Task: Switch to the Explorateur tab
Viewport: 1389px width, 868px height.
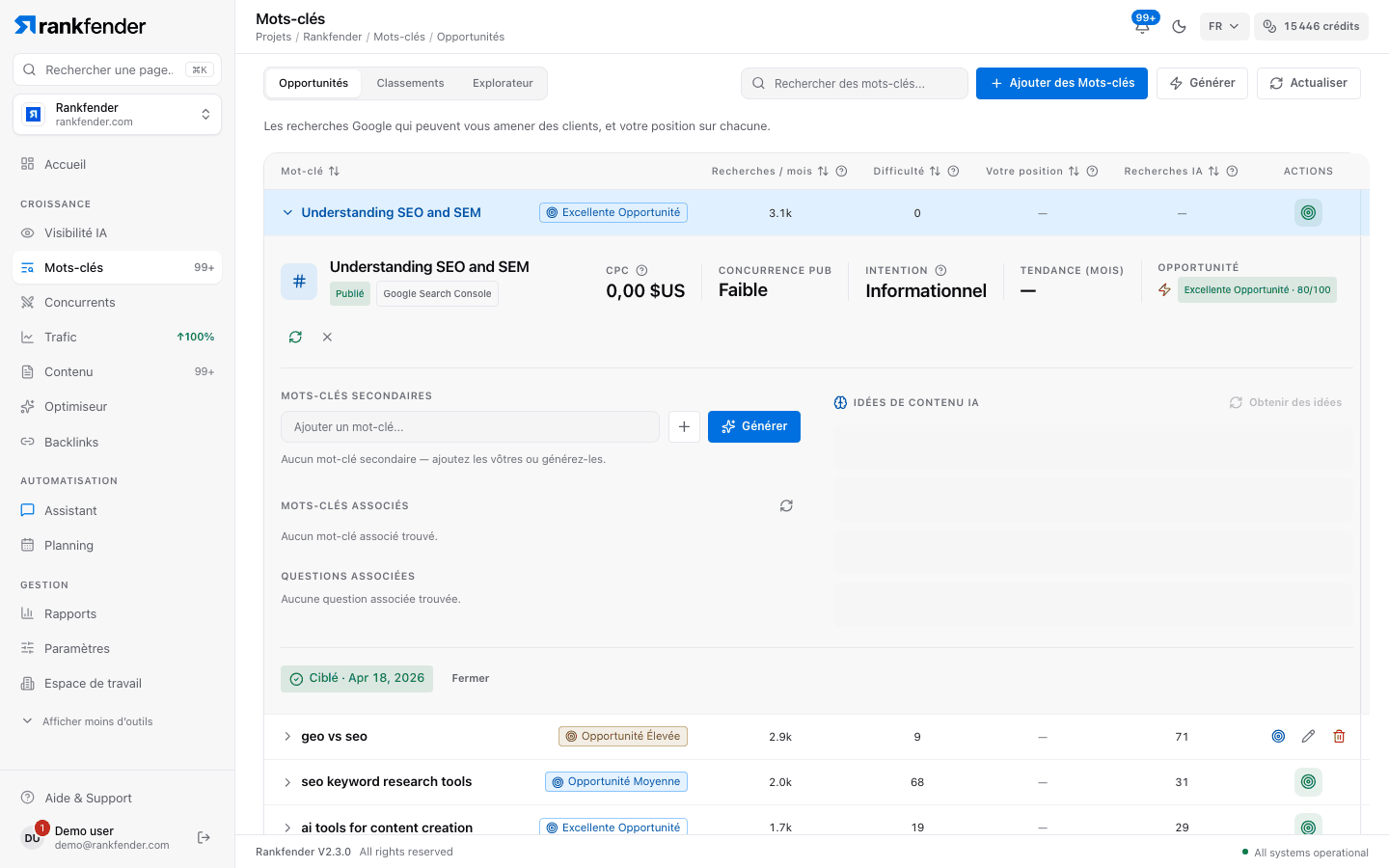Action: [x=503, y=83]
